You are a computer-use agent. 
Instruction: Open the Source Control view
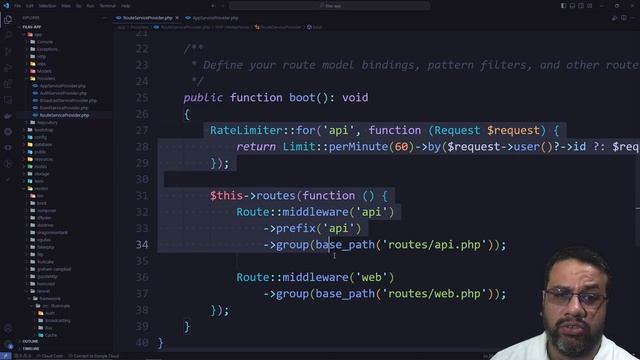tap(8, 52)
